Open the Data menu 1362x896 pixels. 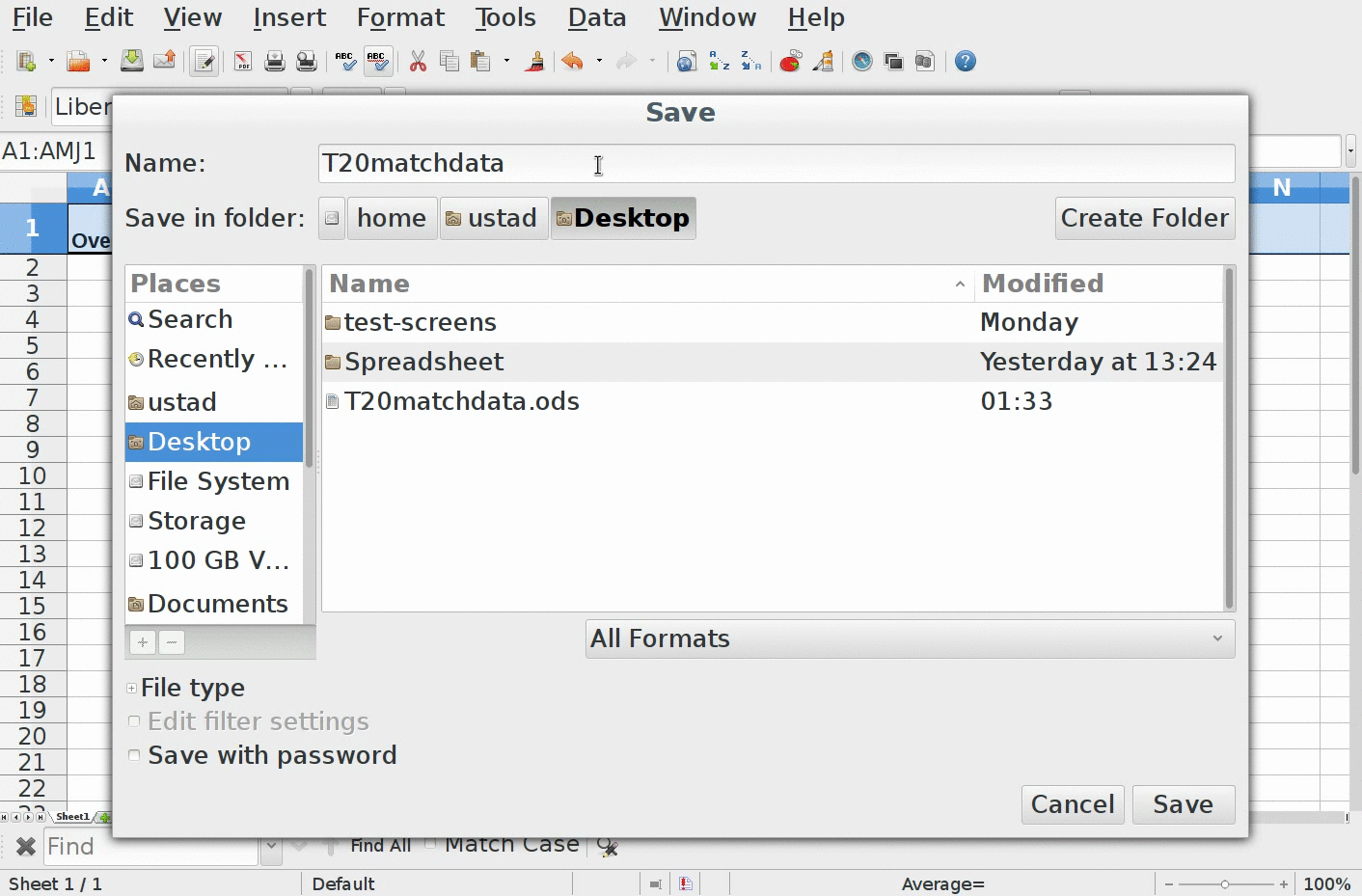coord(596,17)
